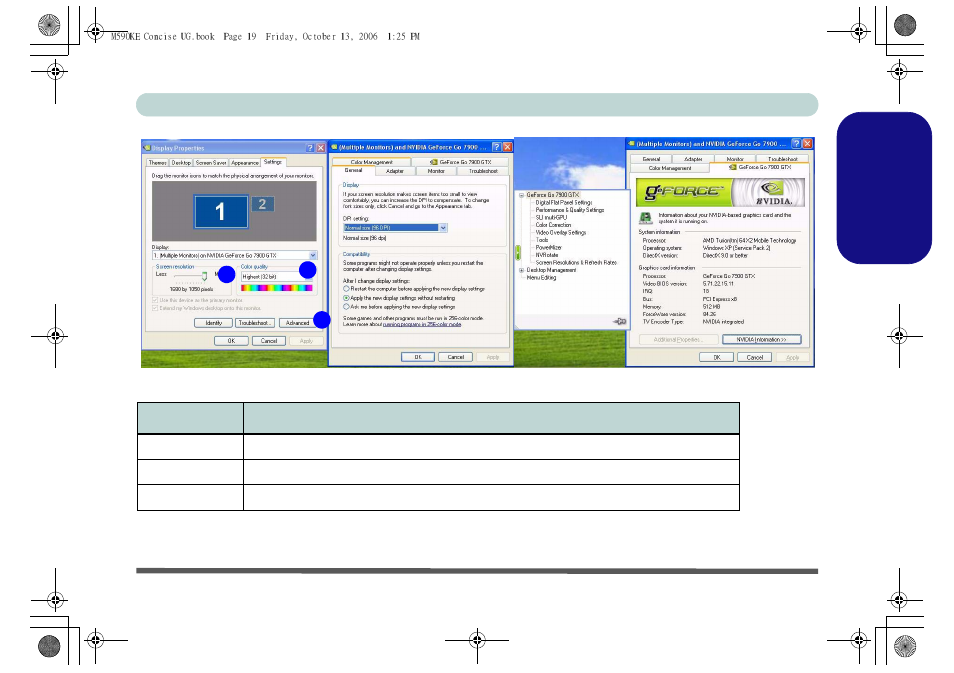Select Performance & Quality Settings tree item

[x=570, y=210]
